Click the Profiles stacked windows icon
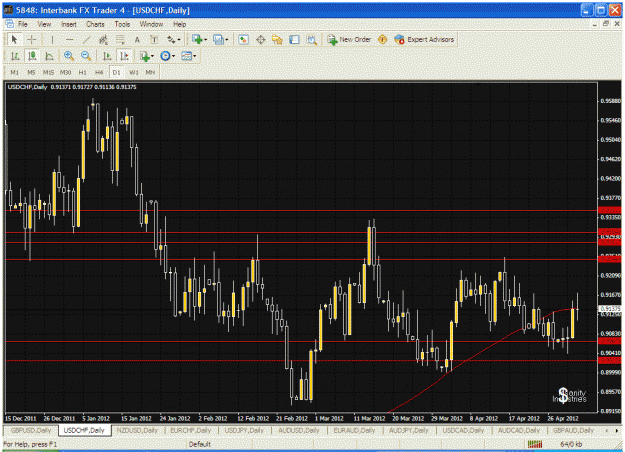This screenshot has width=625, height=452. pos(218,39)
